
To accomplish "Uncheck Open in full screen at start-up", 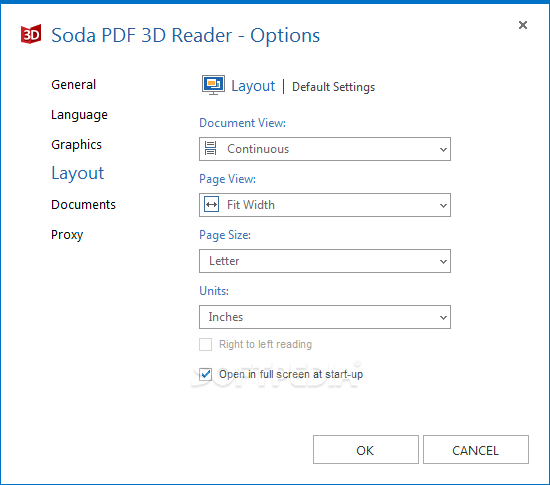I will point(206,374).
